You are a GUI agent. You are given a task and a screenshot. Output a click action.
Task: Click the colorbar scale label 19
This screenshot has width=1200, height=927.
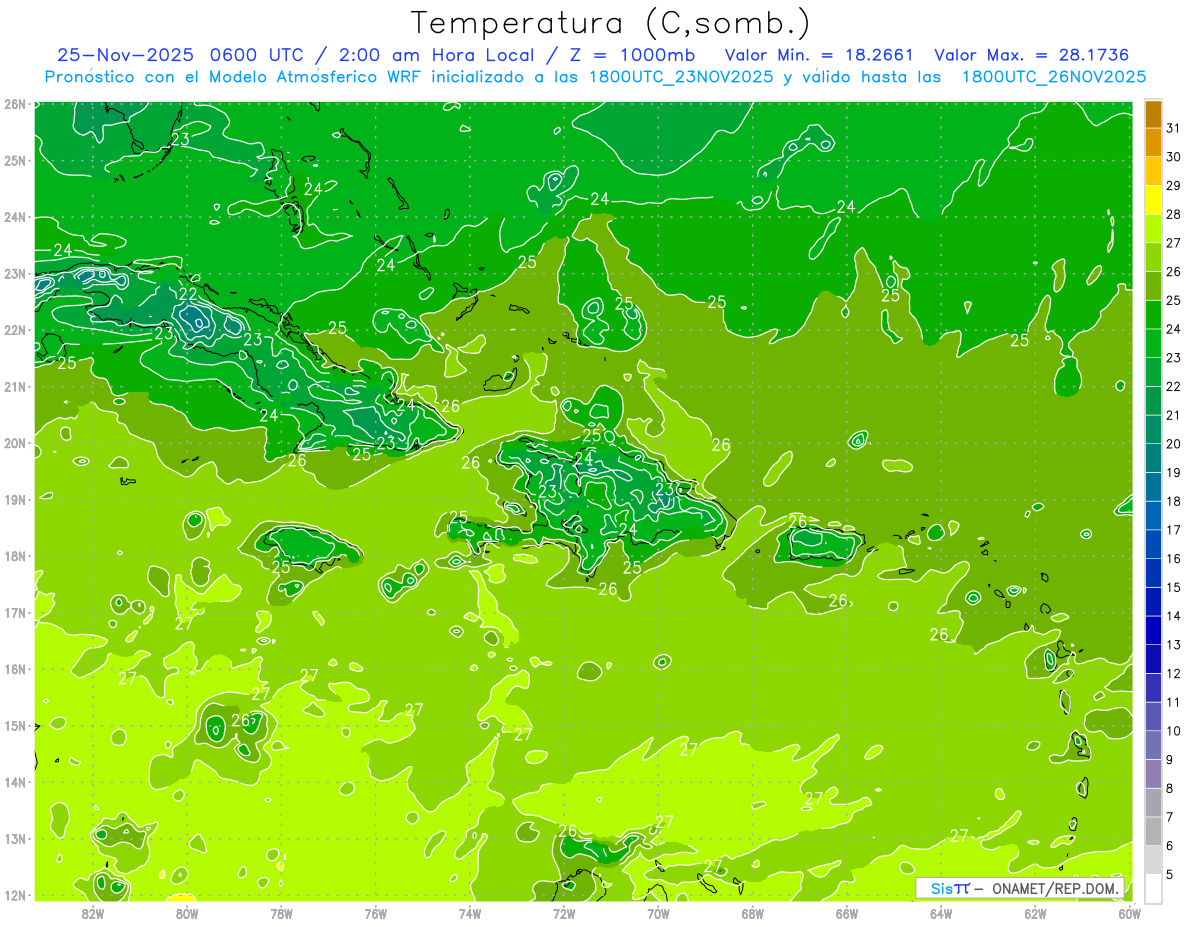tap(1174, 472)
